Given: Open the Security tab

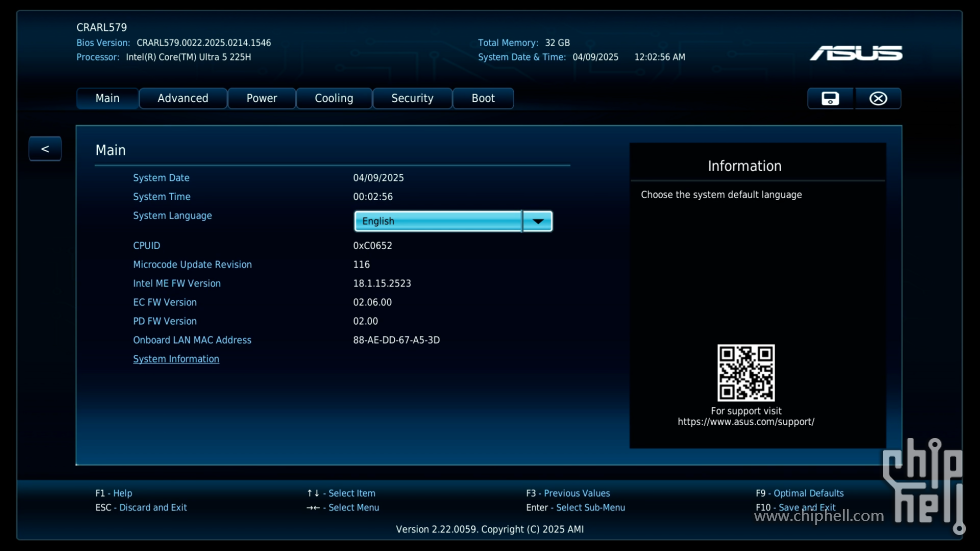Looking at the screenshot, I should (412, 99).
